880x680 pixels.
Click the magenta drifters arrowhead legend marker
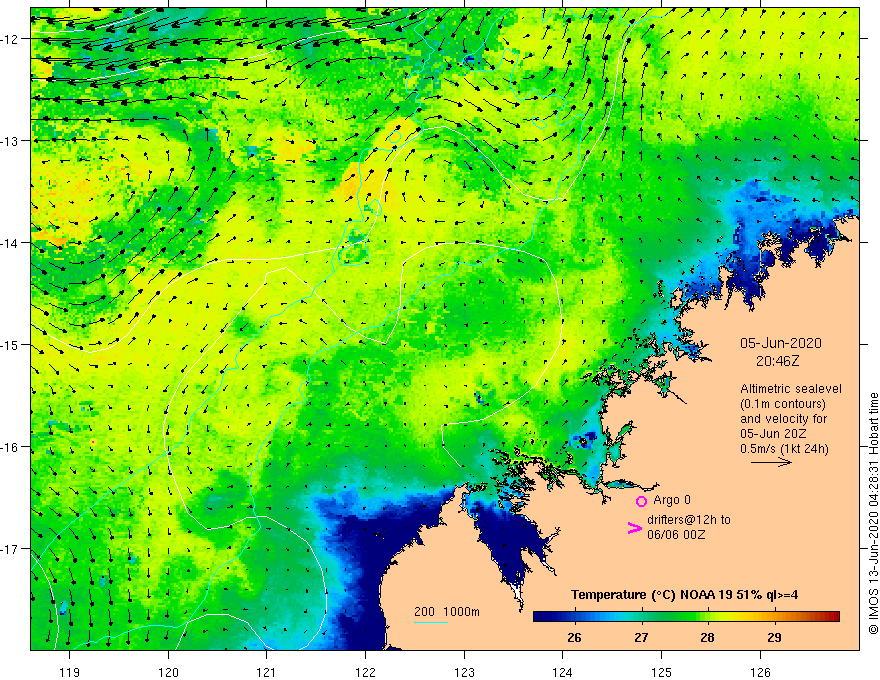635,527
